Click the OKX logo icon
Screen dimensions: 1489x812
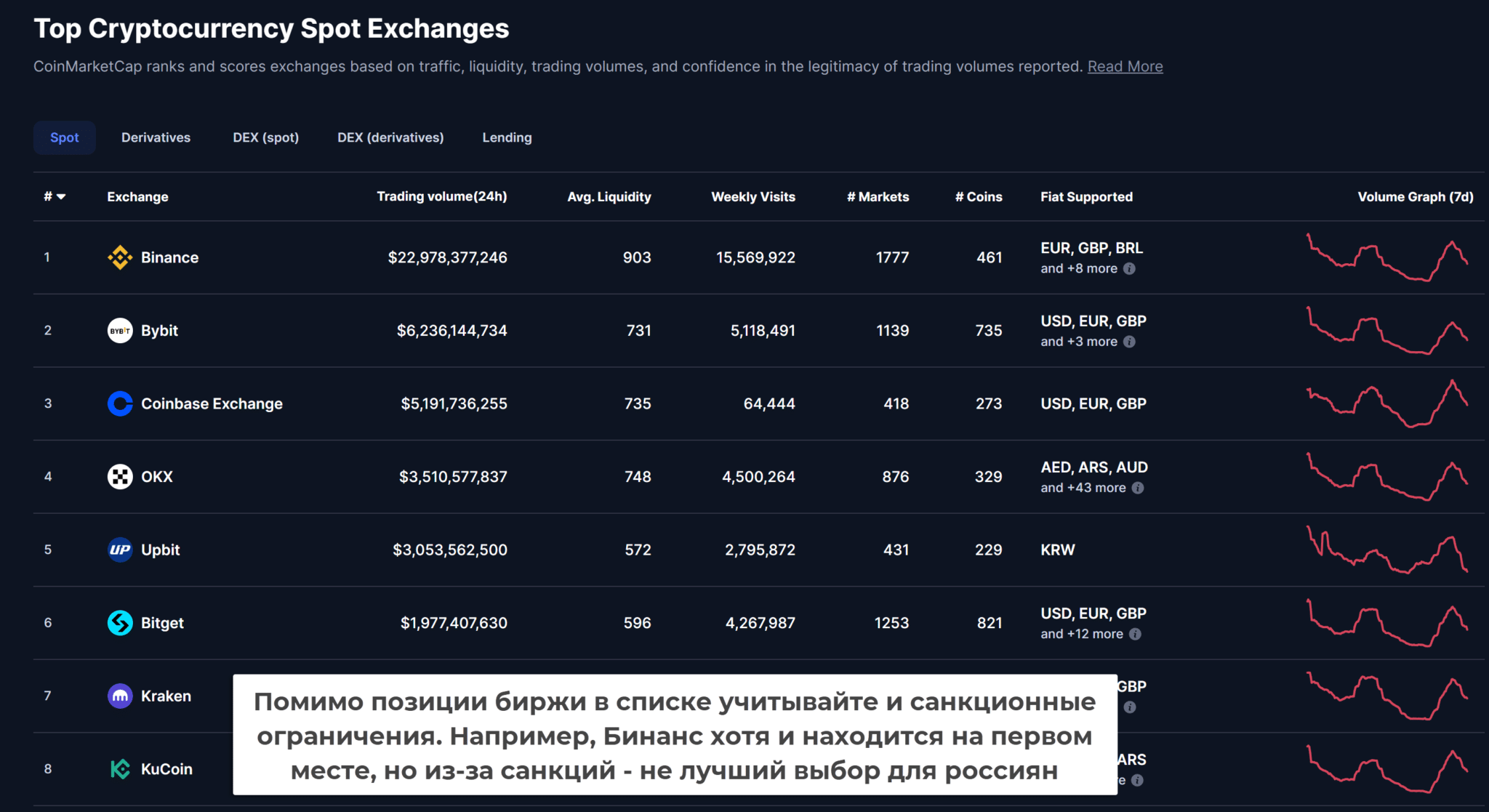coord(120,477)
